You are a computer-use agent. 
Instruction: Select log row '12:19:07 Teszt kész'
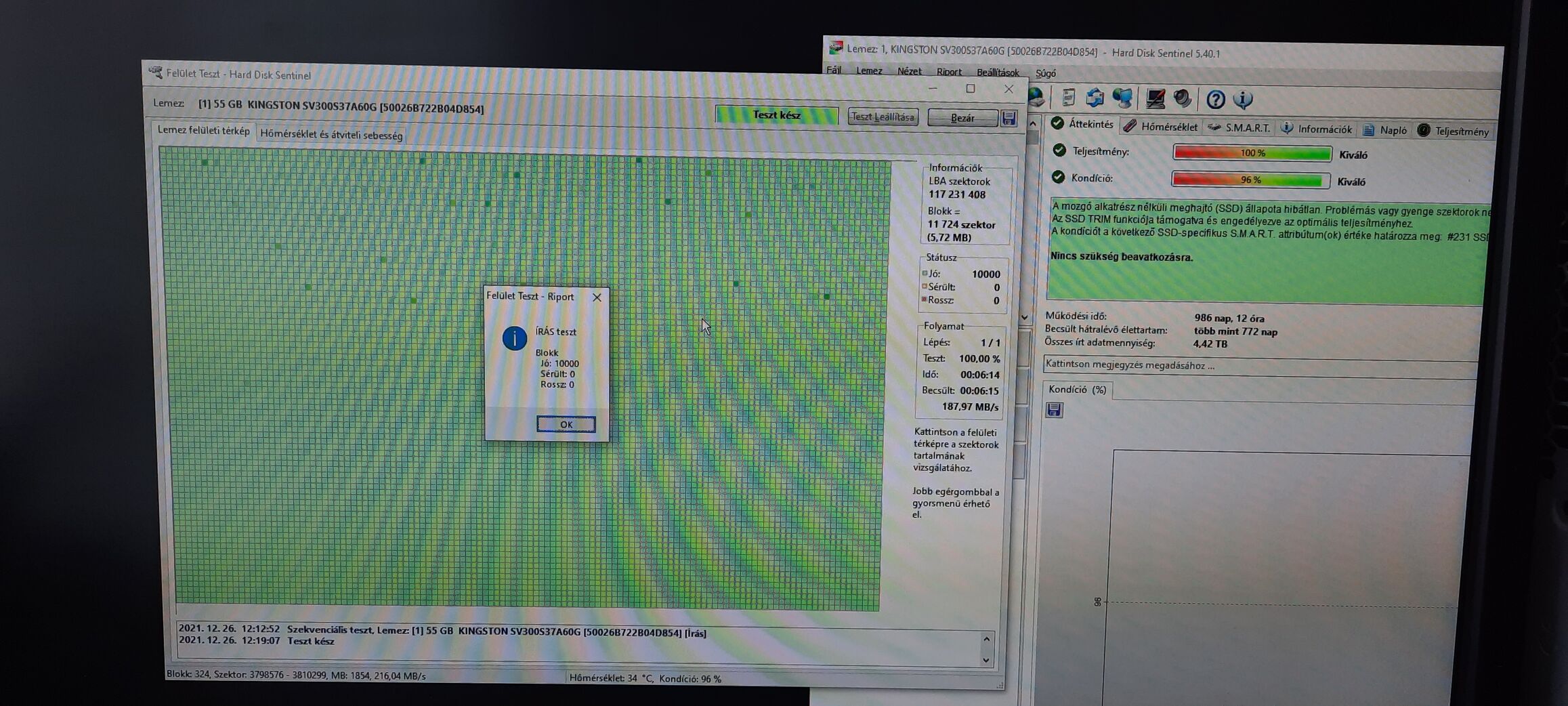click(256, 641)
